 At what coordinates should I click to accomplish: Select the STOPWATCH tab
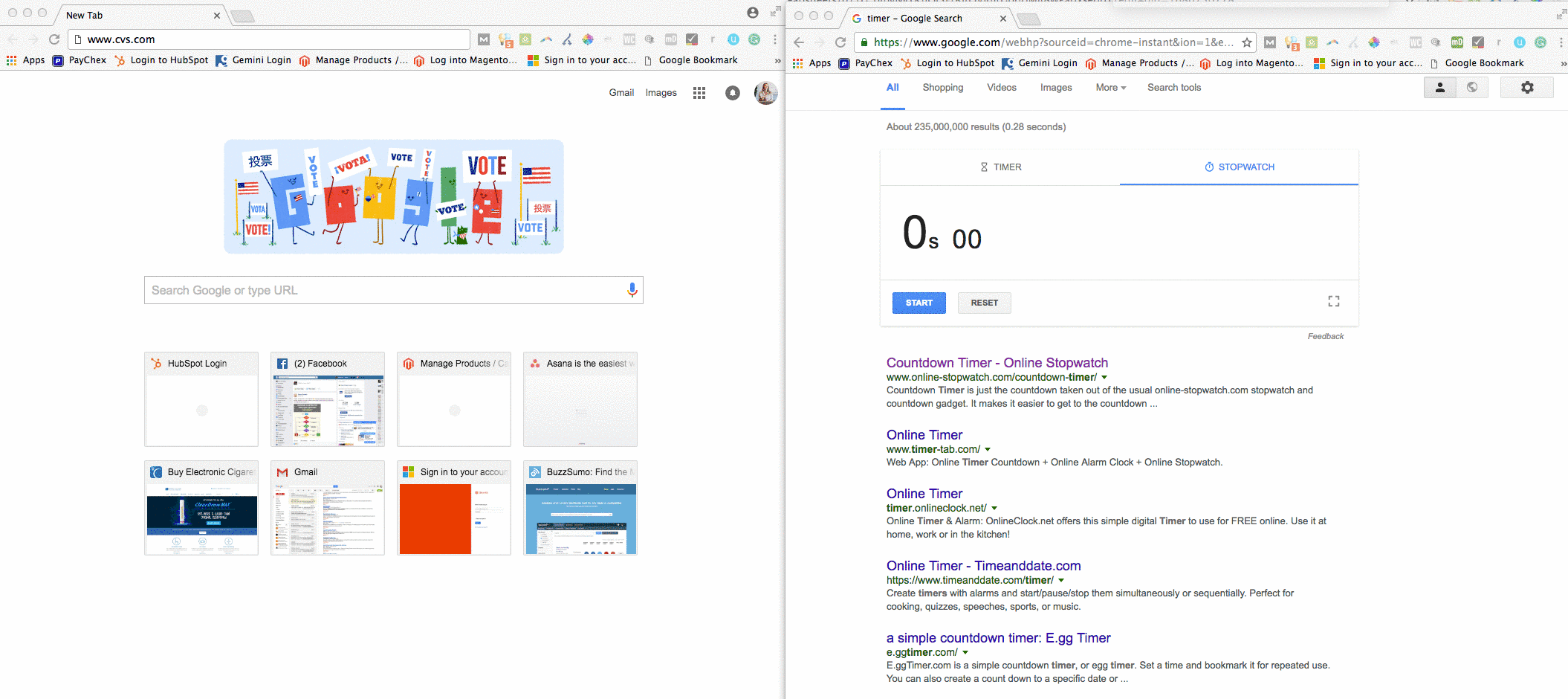(1239, 167)
